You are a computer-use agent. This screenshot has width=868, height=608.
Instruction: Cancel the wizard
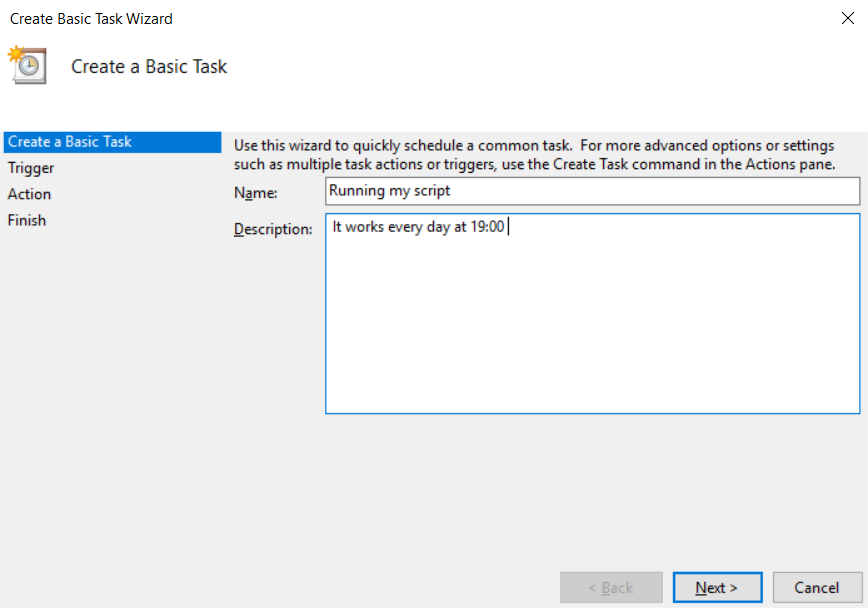click(817, 587)
